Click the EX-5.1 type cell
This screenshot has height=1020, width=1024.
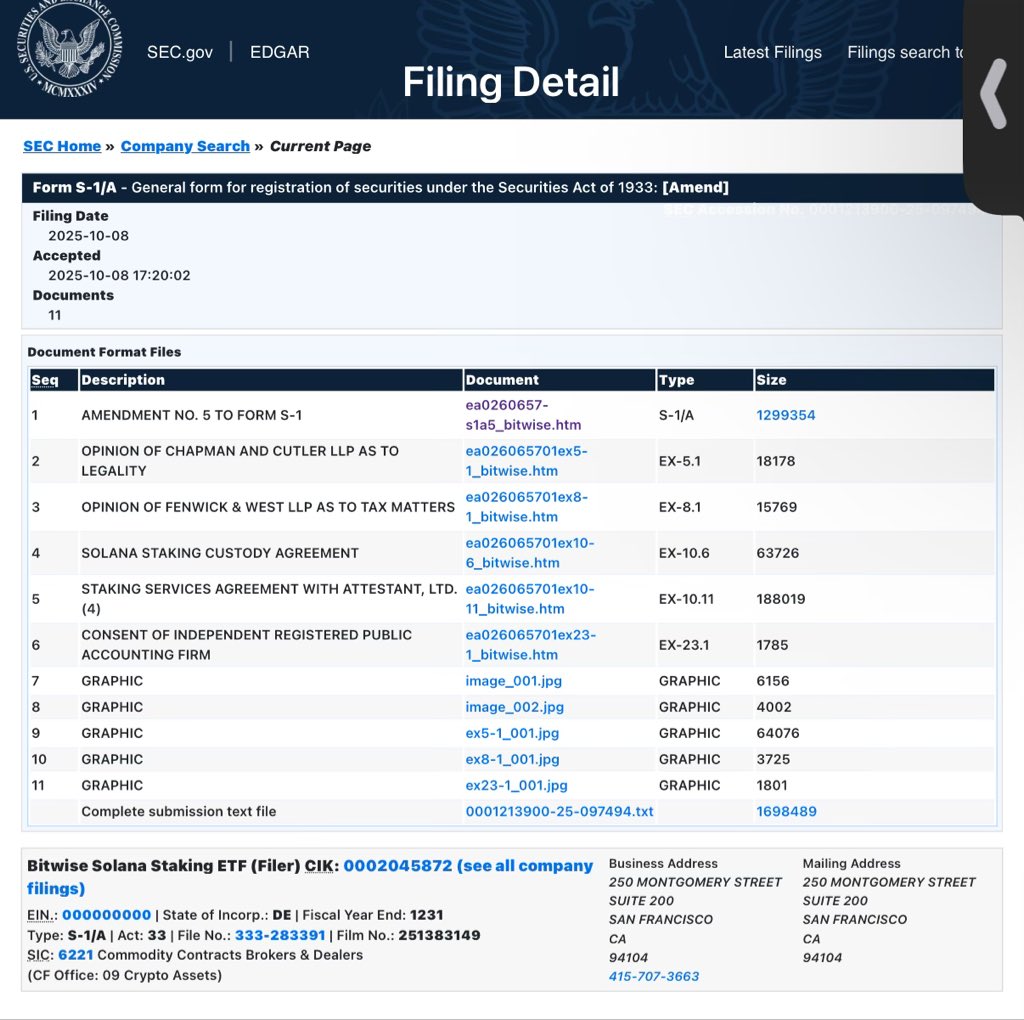pos(680,461)
